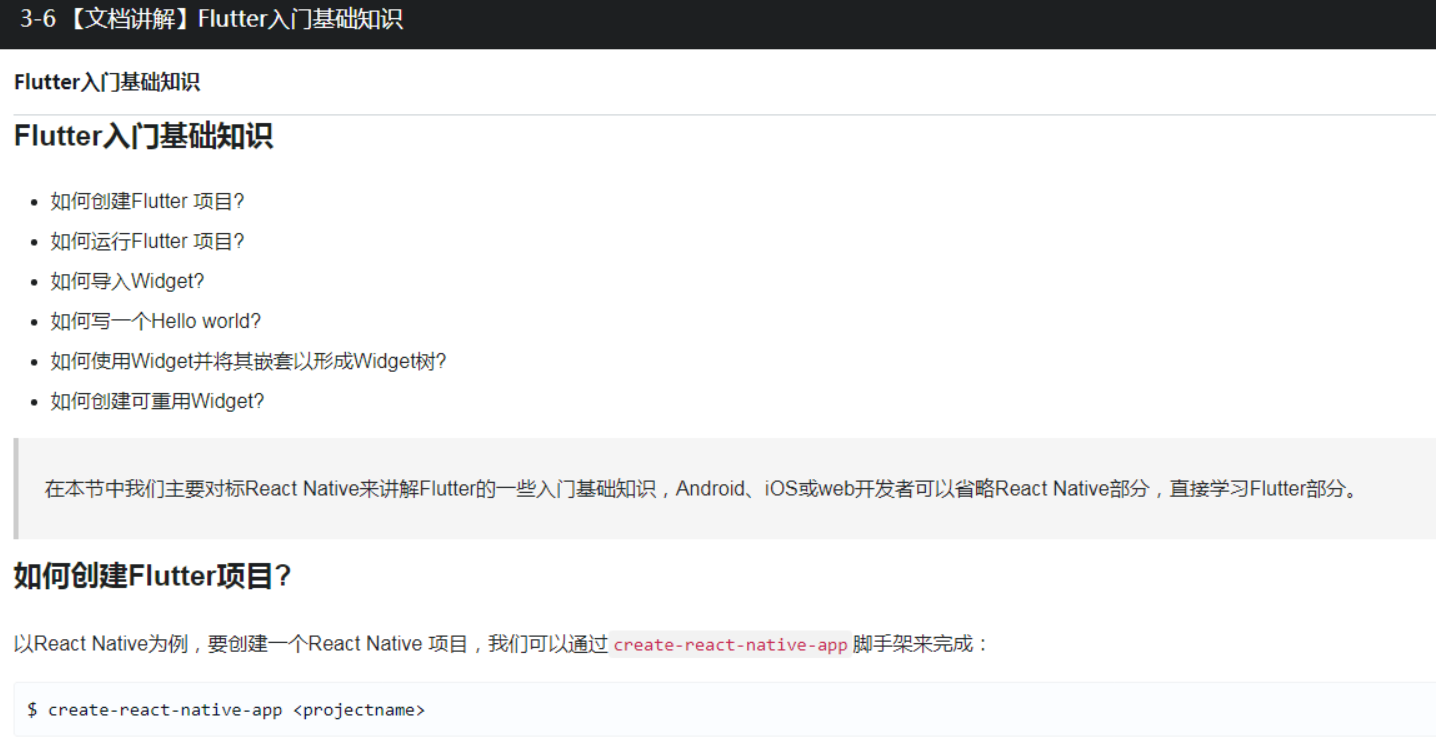The height and width of the screenshot is (742, 1436).
Task: Select list item '如何创建Flutter 项目?'
Action: coord(148,201)
